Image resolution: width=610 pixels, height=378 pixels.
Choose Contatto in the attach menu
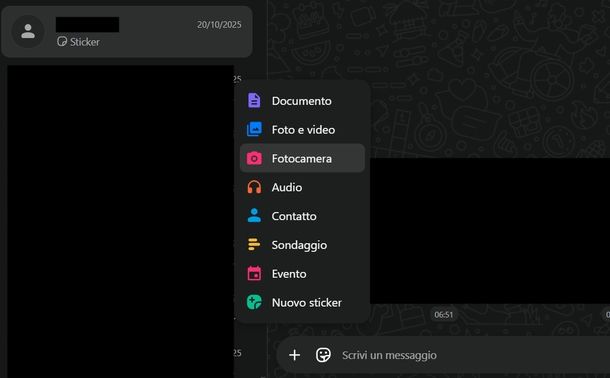click(302, 216)
